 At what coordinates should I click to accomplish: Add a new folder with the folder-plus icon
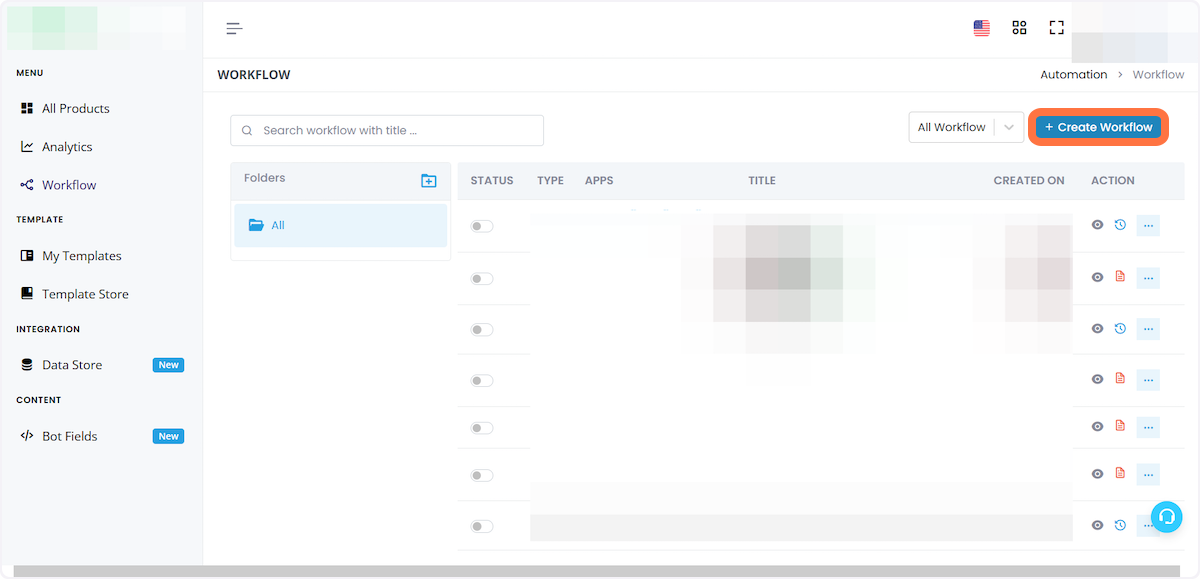click(x=429, y=181)
